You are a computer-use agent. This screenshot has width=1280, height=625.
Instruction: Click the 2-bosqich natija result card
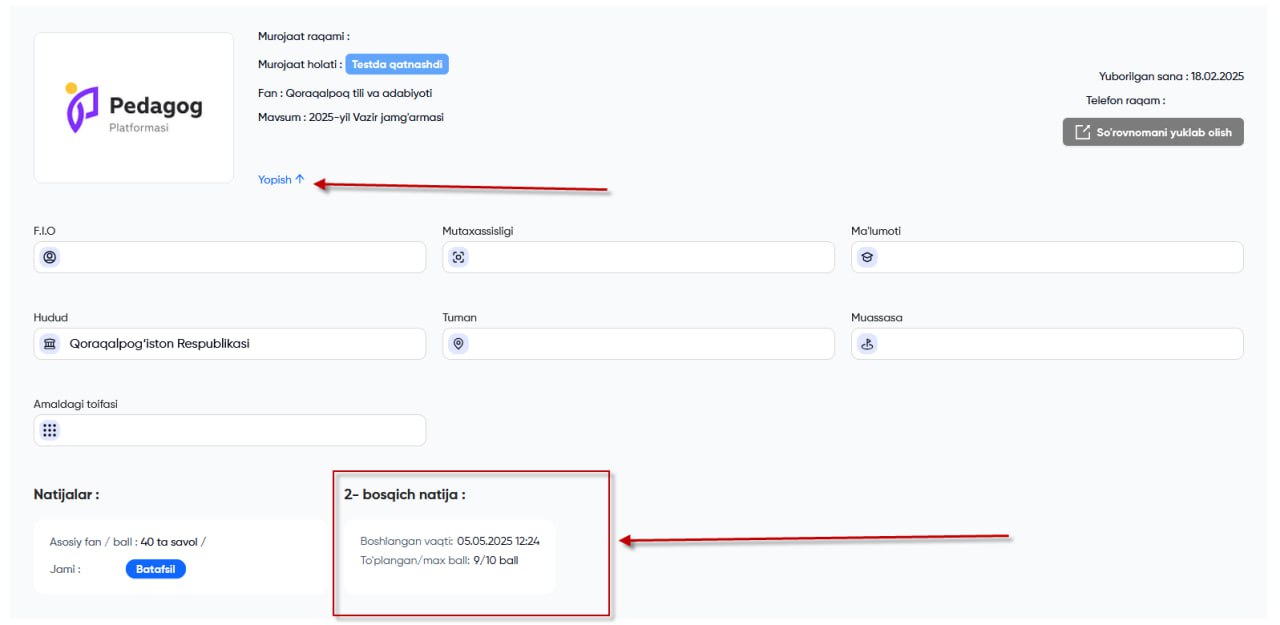click(x=449, y=556)
